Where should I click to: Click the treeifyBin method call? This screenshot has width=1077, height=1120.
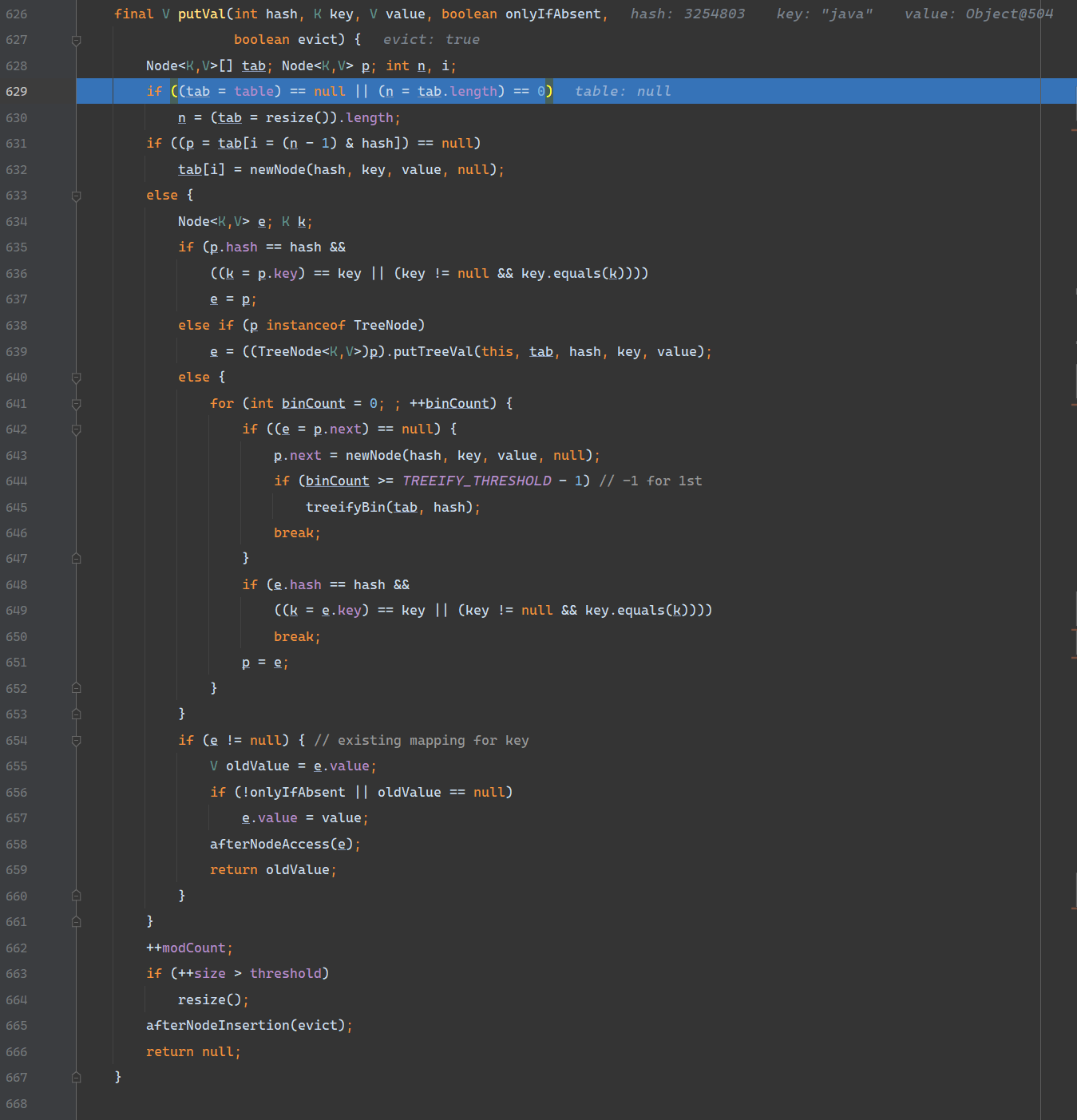(x=346, y=508)
